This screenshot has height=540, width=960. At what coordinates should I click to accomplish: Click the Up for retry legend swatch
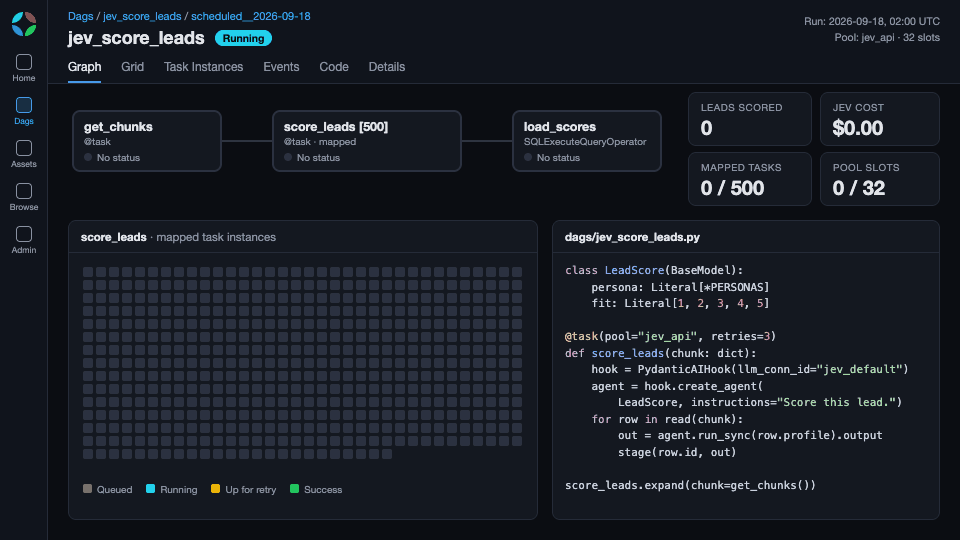tap(216, 489)
